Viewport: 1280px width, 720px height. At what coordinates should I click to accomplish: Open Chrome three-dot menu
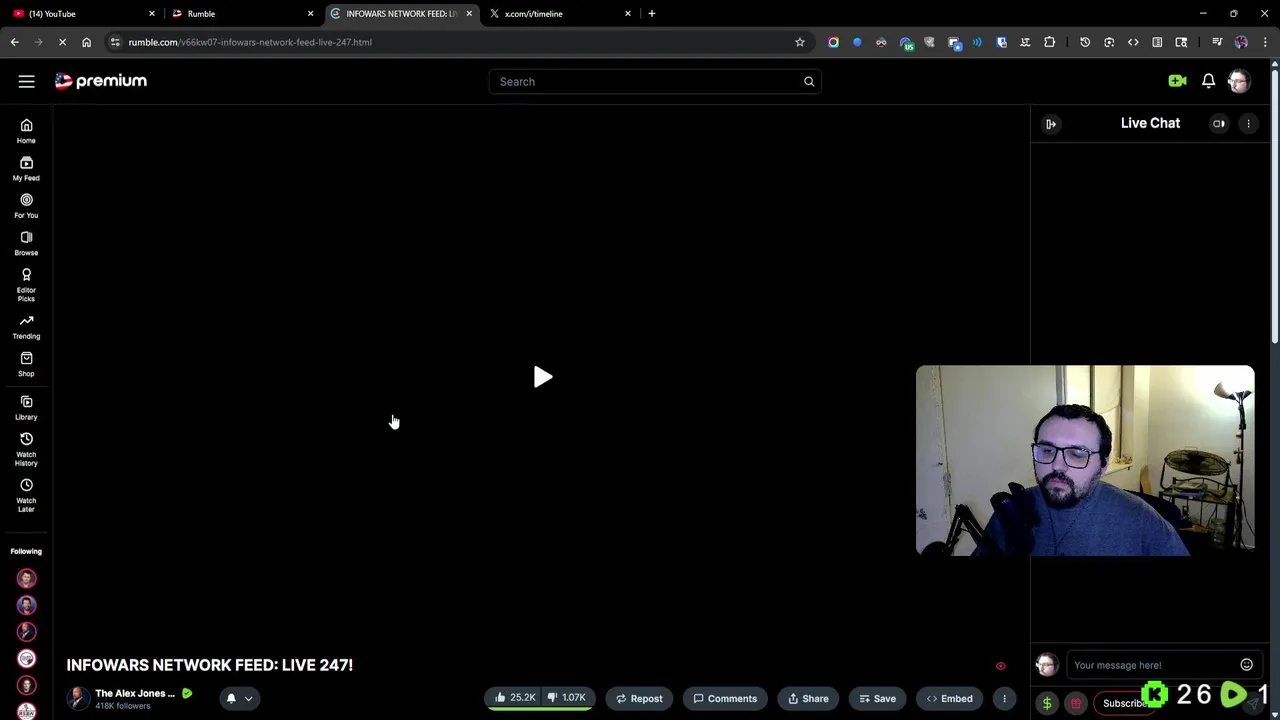click(x=1265, y=42)
